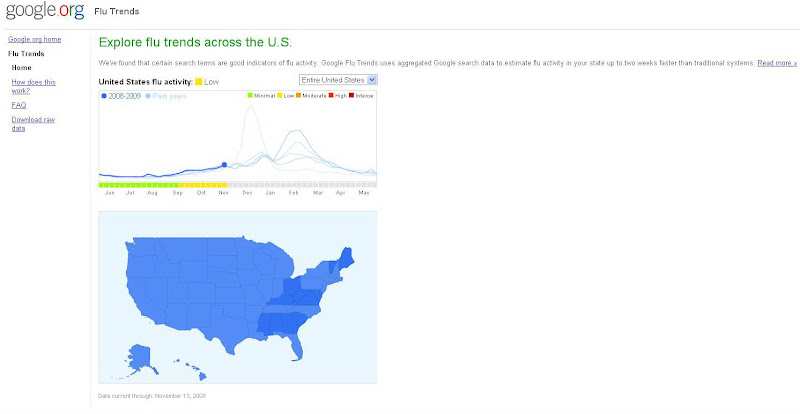This screenshot has width=800, height=414.
Task: Open the Entire United States dropdown
Action: (338, 78)
